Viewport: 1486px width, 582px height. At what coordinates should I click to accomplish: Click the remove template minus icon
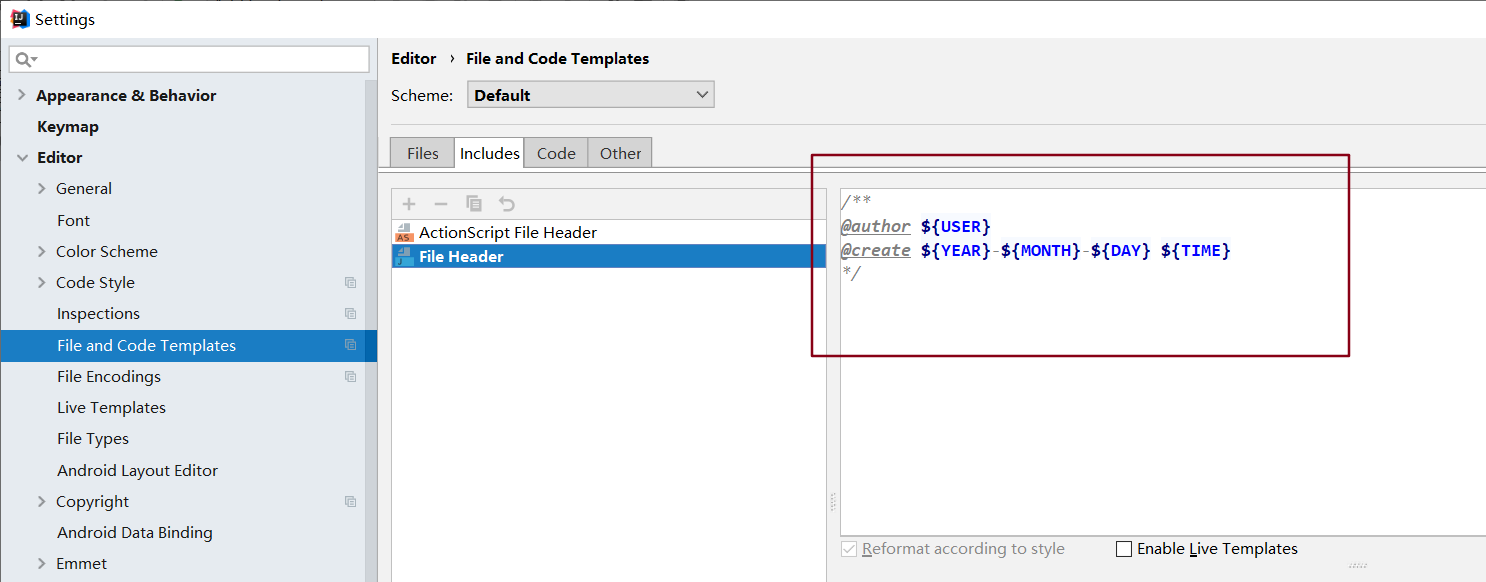click(441, 204)
